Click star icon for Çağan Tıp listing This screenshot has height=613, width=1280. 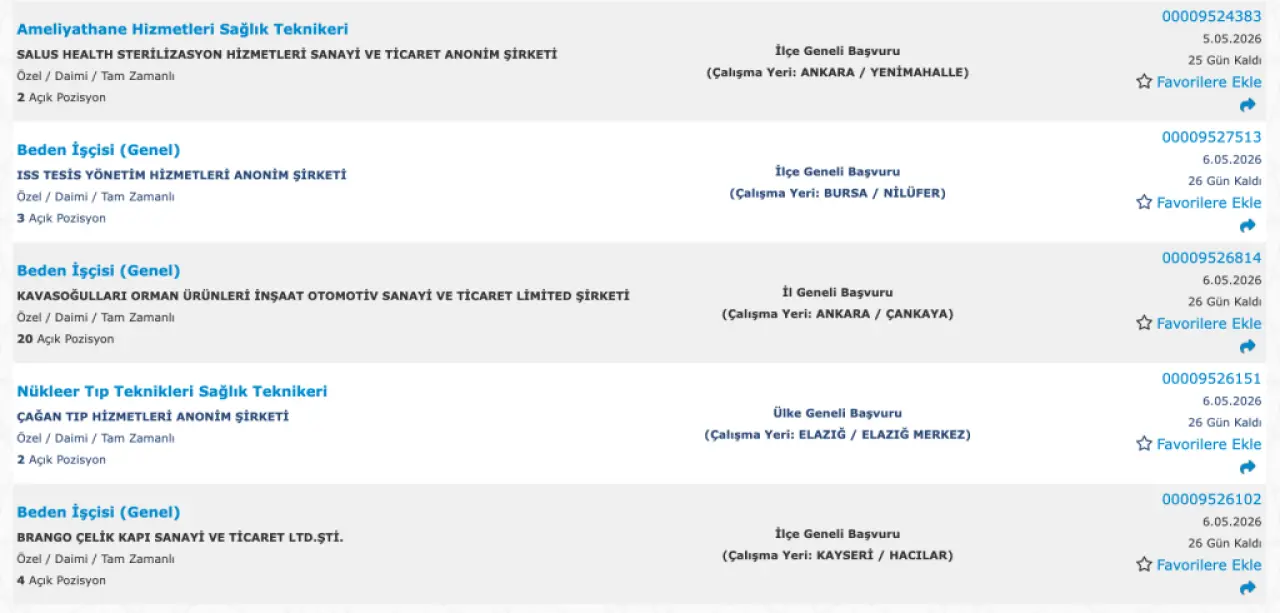pos(1144,444)
